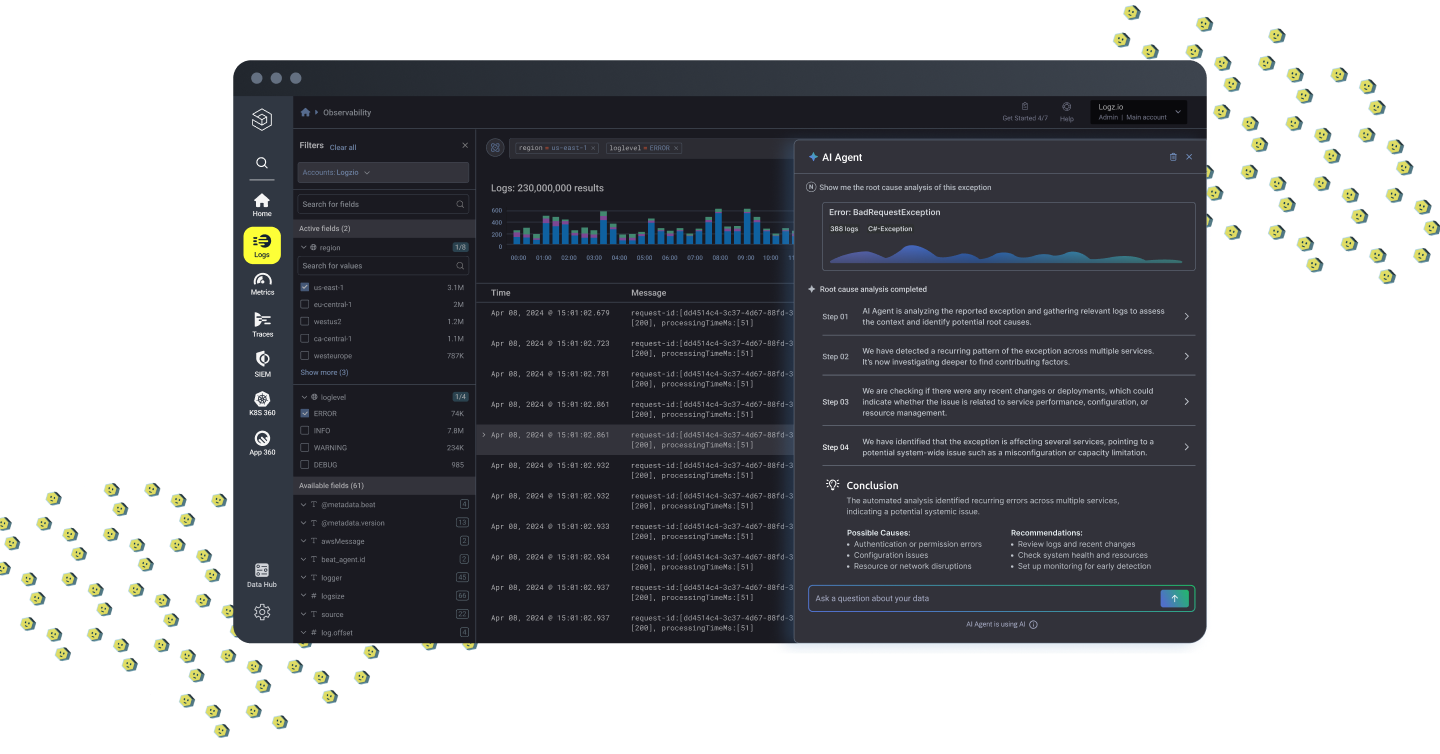The height and width of the screenshot is (754, 1440).
Task: Click the home breadcrumb icon
Action: (306, 113)
